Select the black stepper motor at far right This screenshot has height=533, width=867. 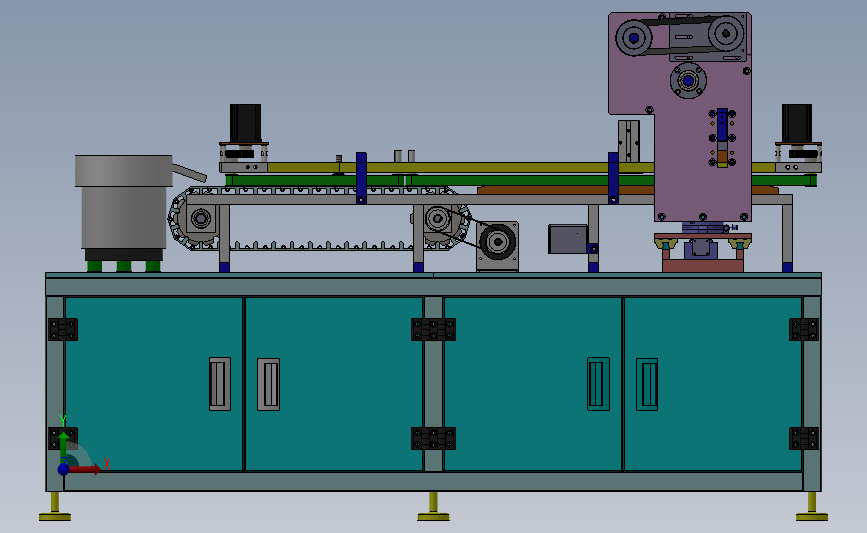[x=797, y=123]
